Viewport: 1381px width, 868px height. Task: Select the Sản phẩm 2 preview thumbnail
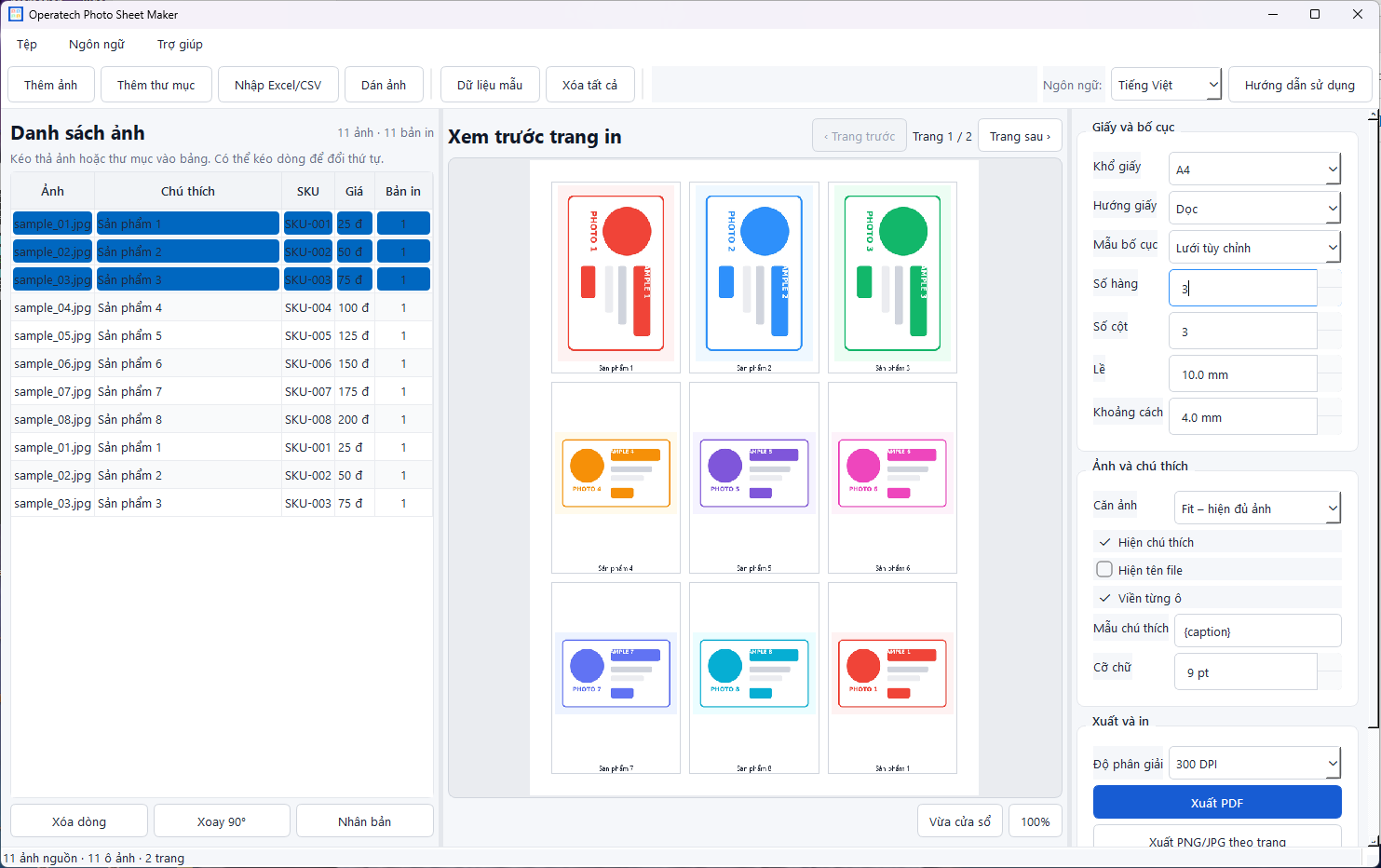click(x=754, y=278)
